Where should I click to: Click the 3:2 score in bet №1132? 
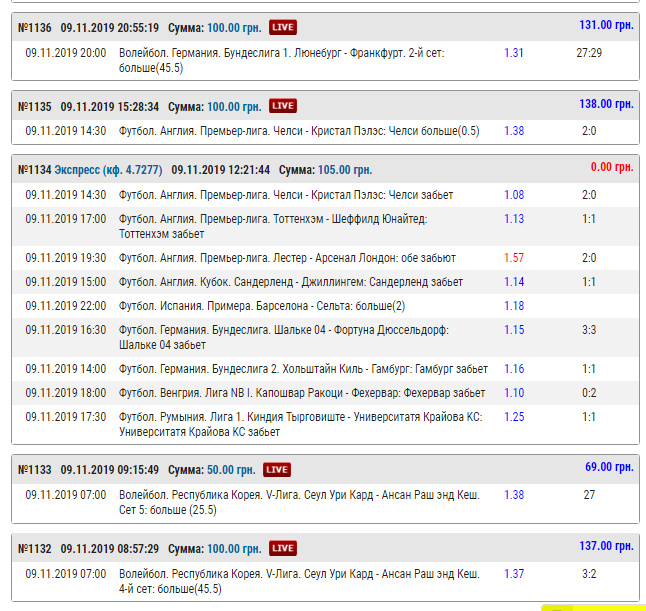(x=589, y=574)
